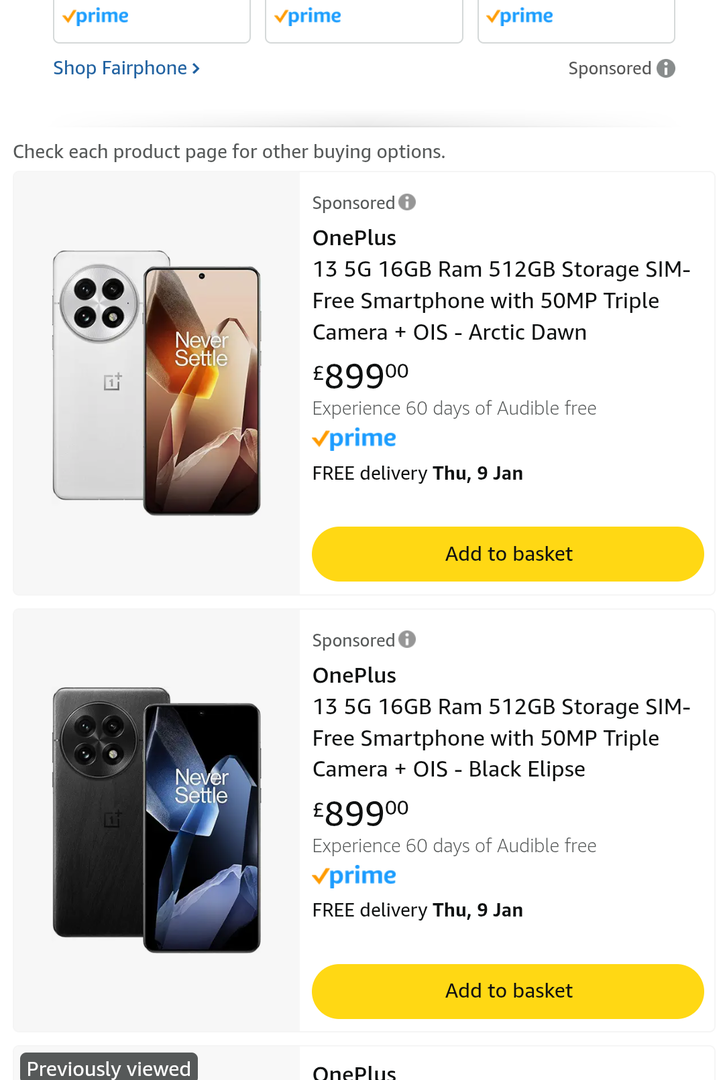
Task: Add OnePlus 13 Black Elipse to basket
Action: pos(508,991)
